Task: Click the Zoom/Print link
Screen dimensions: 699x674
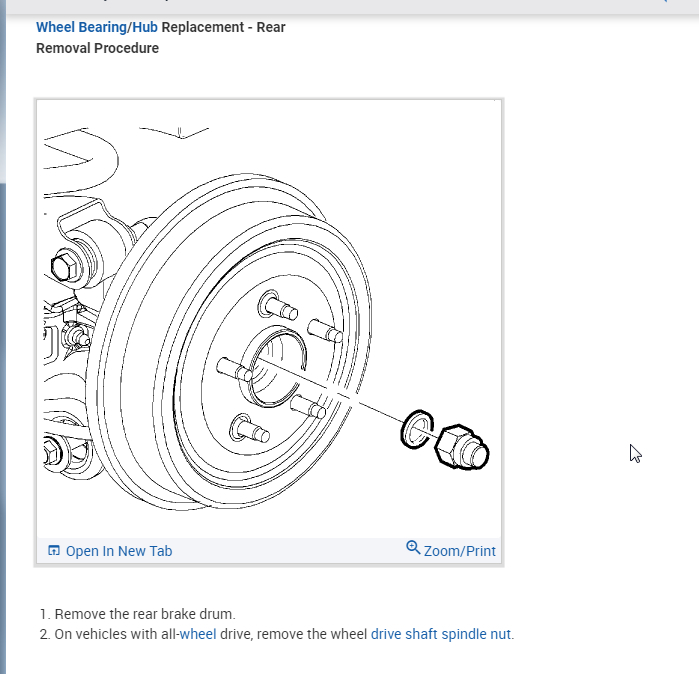Action: coord(460,551)
